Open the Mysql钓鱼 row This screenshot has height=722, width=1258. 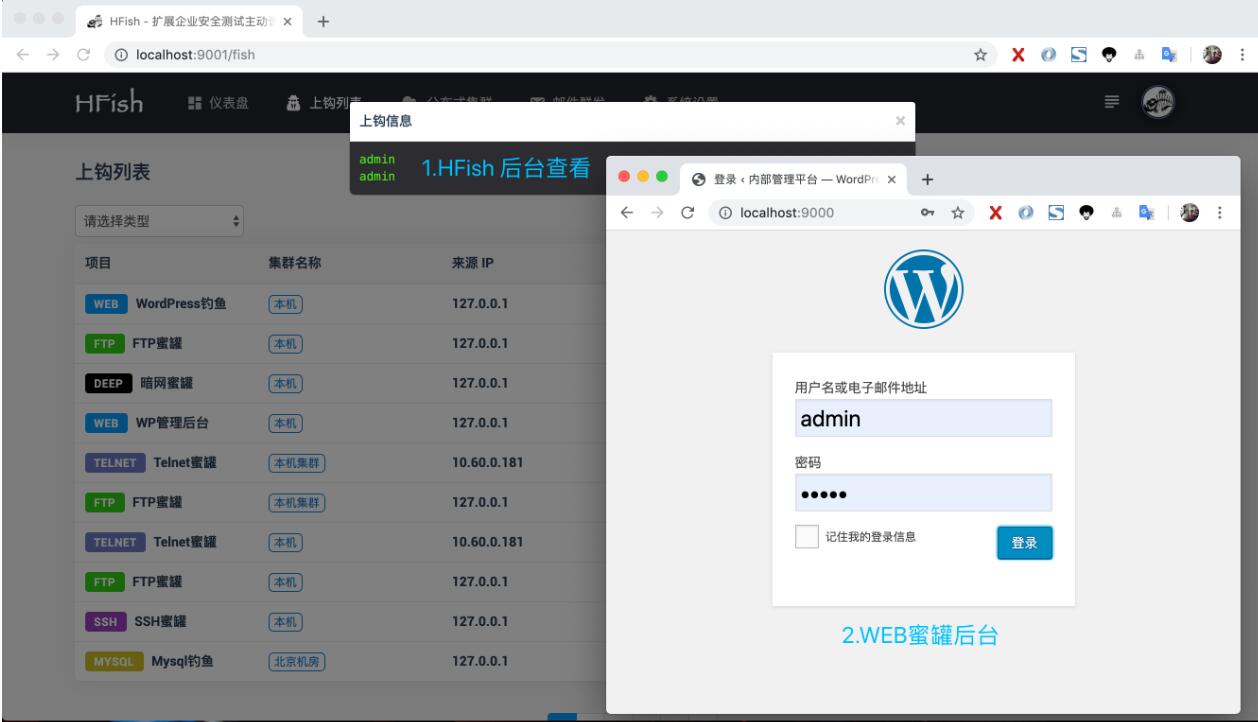pyautogui.click(x=340, y=660)
